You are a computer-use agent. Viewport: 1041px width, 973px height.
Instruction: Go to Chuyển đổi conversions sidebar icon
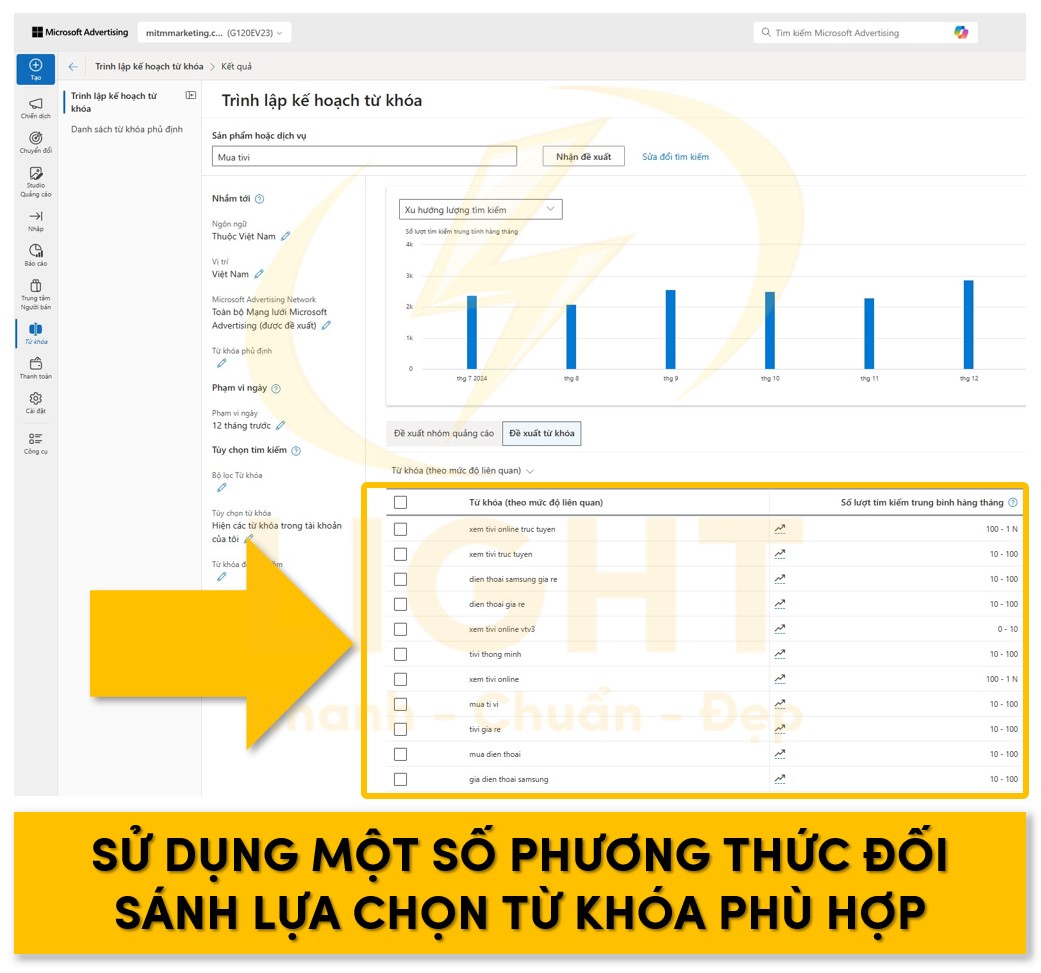[35, 143]
